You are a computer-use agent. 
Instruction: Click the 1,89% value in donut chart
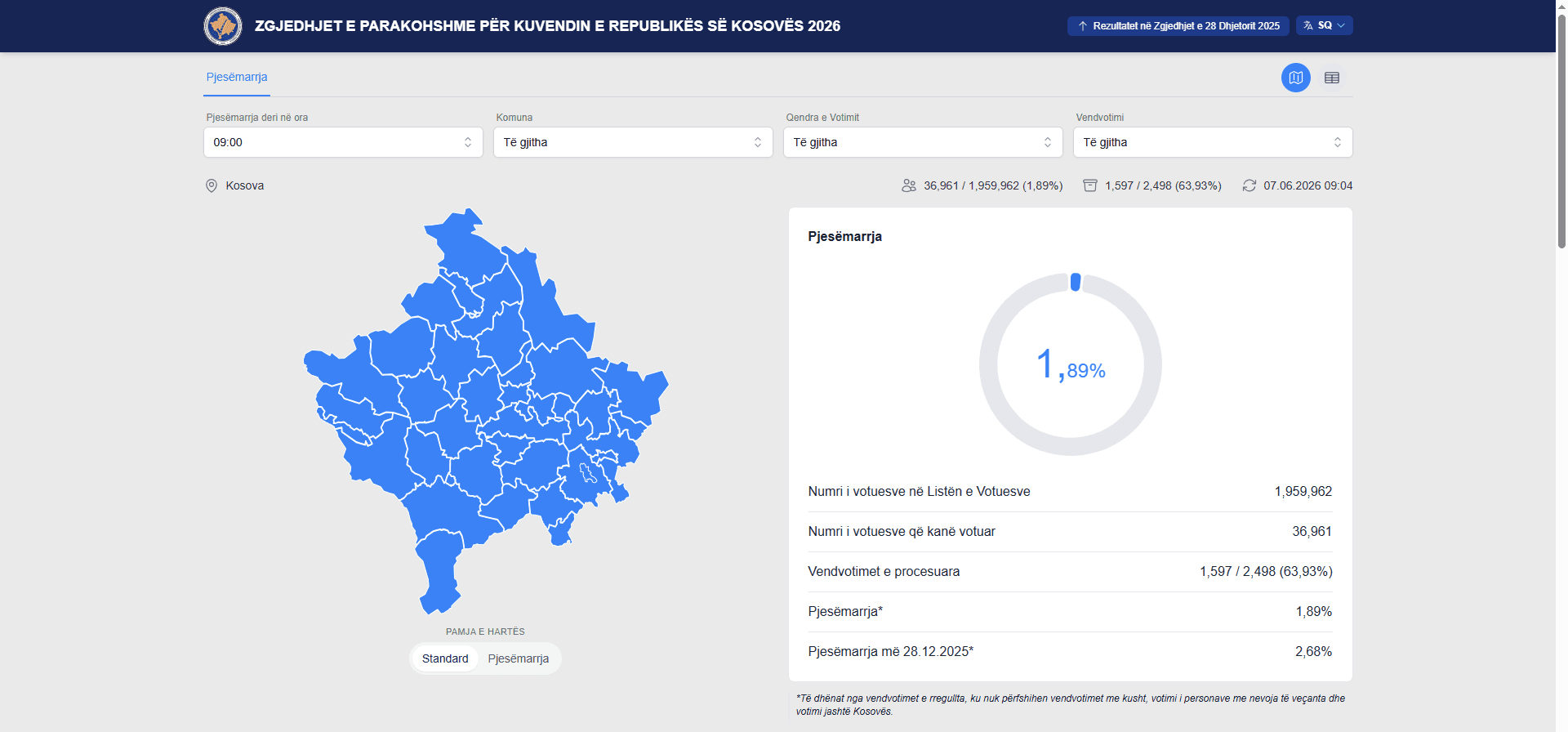click(x=1071, y=365)
